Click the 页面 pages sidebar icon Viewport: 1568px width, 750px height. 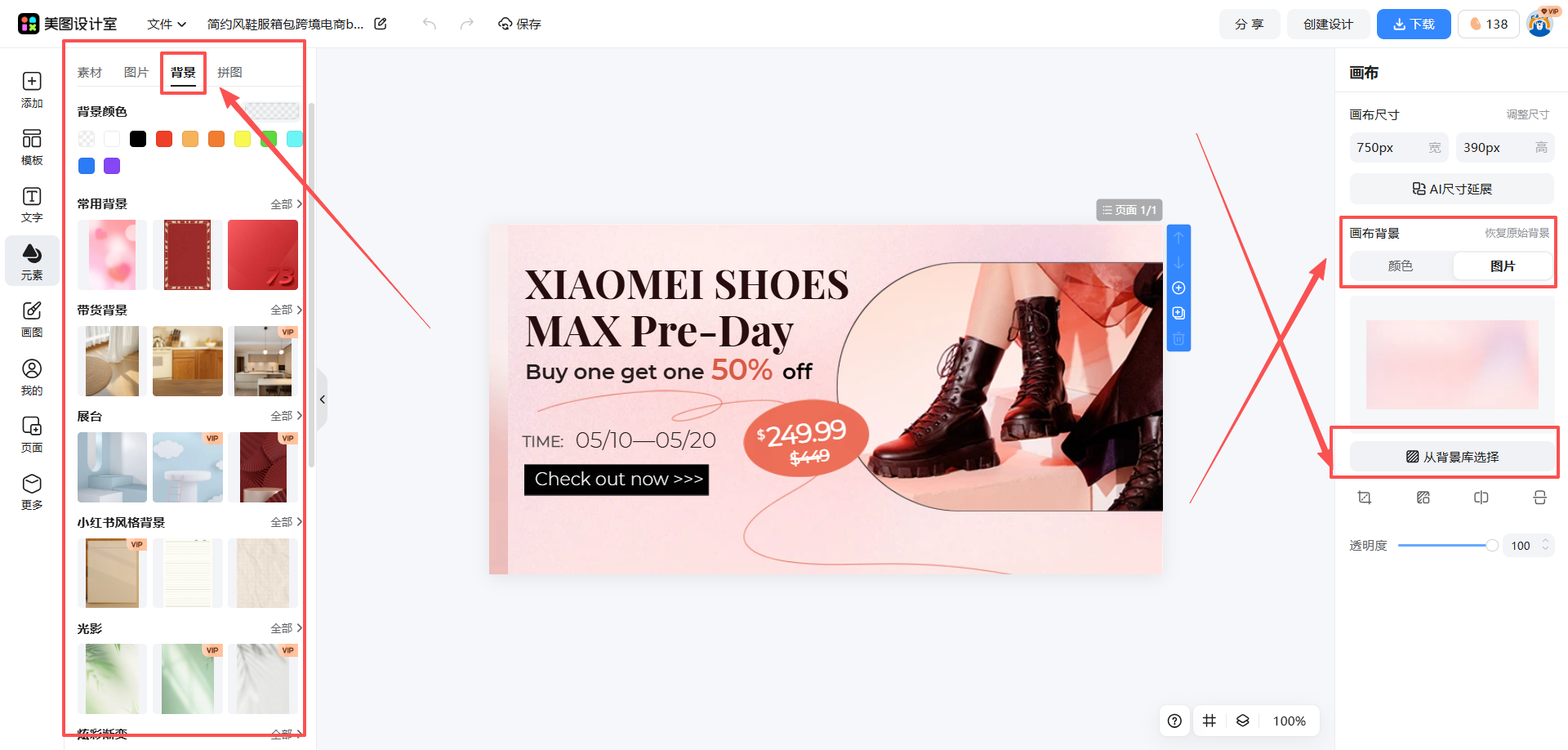tap(32, 434)
